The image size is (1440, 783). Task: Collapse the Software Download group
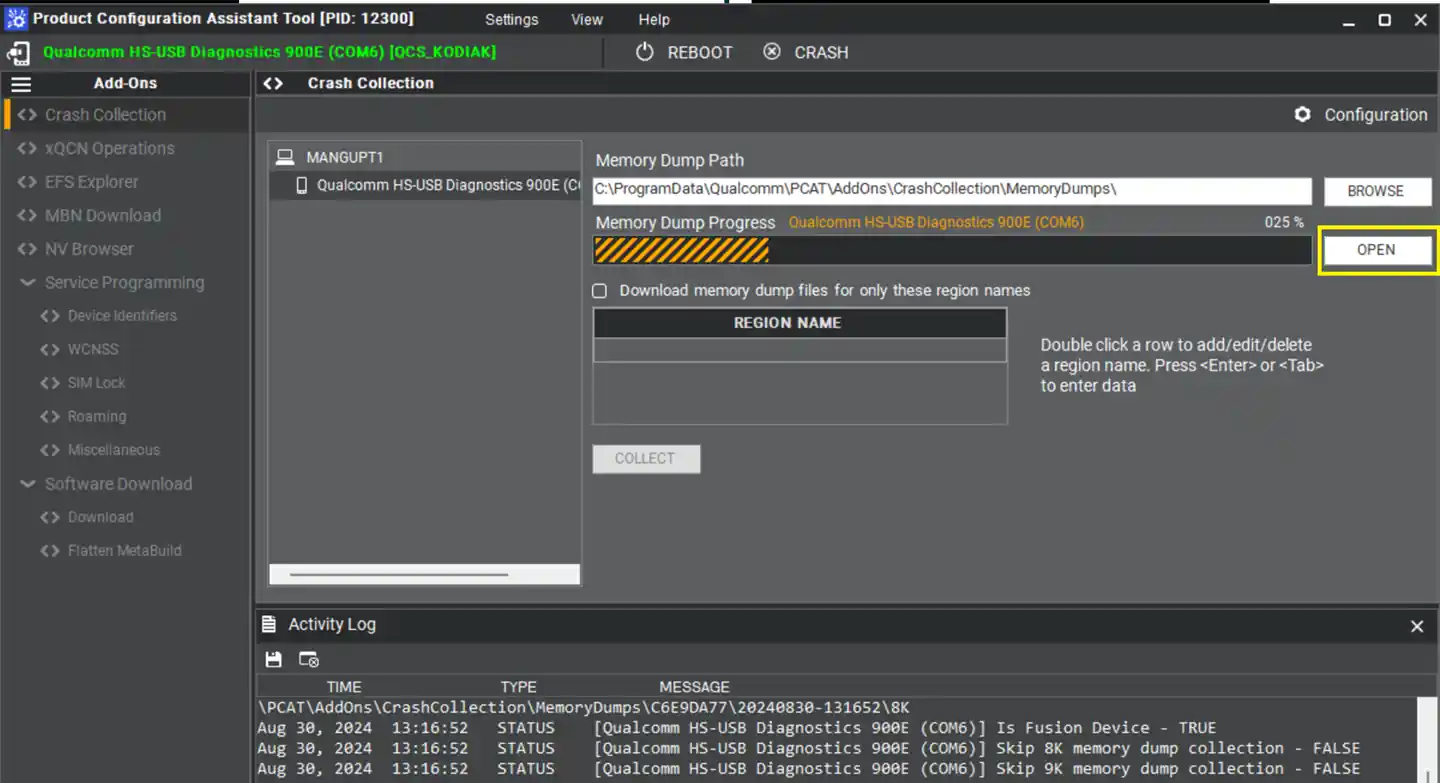(x=28, y=484)
